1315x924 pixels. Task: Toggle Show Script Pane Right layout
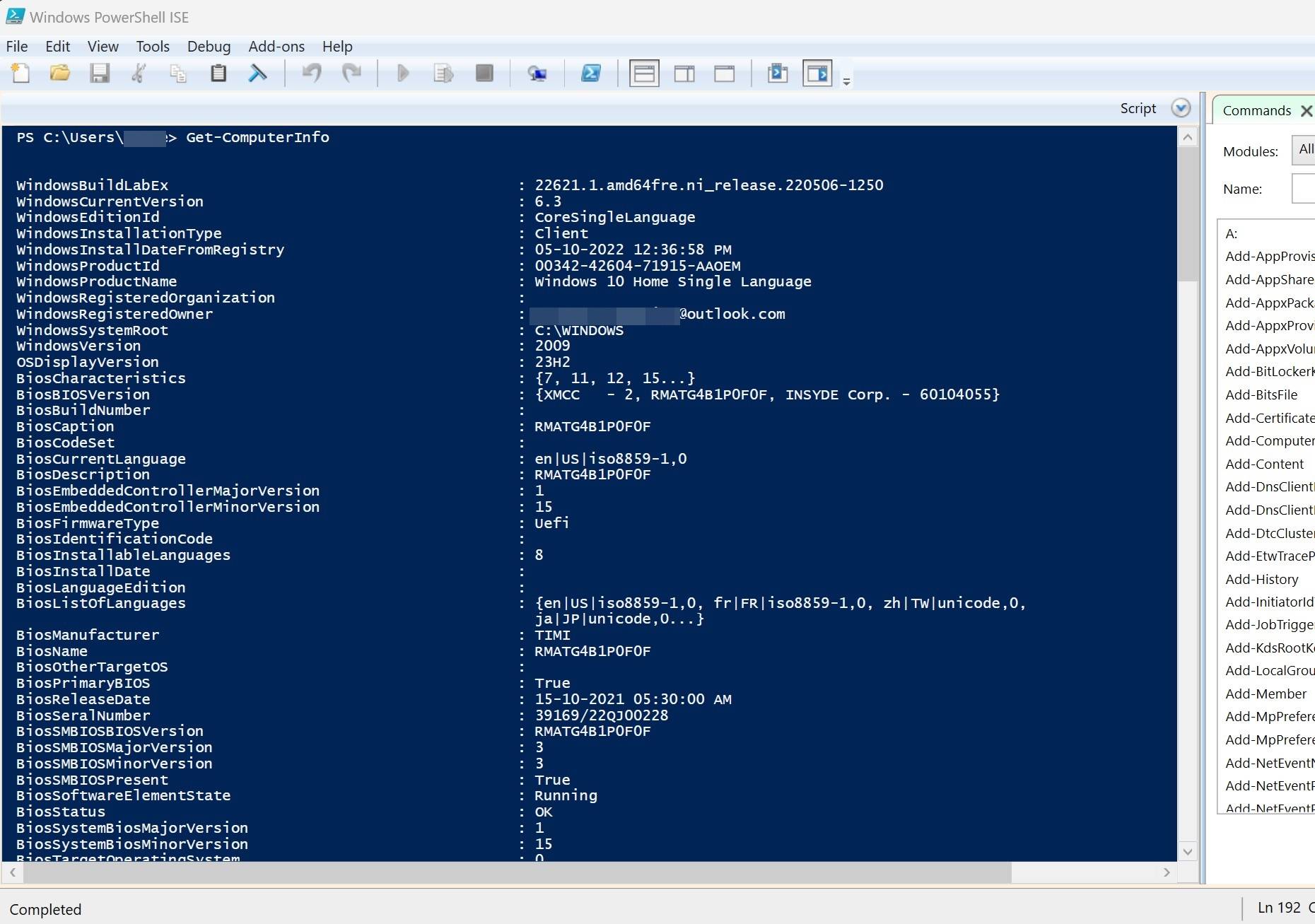684,73
